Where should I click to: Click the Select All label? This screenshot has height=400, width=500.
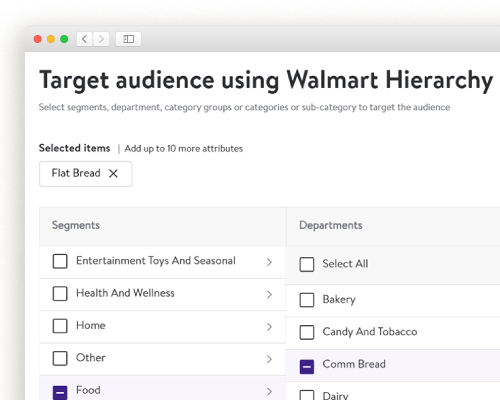tap(345, 264)
